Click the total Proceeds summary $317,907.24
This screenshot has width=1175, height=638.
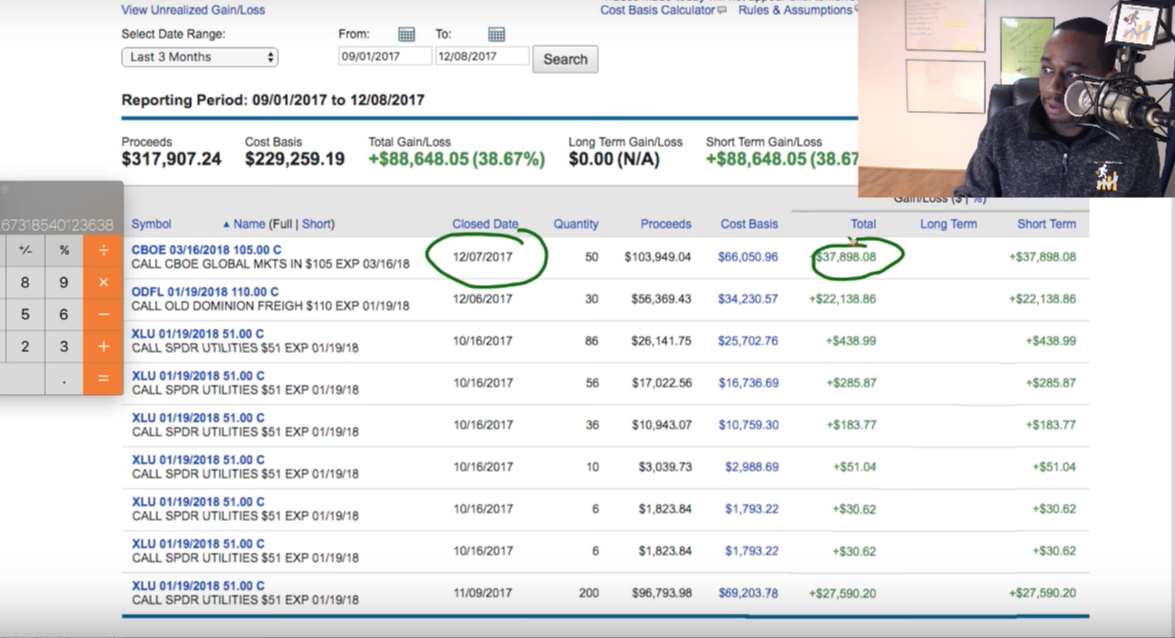(x=172, y=159)
